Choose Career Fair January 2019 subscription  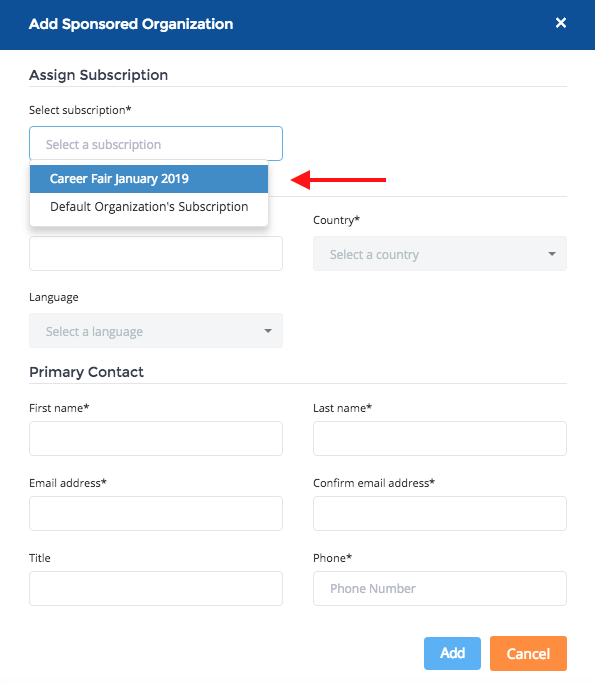[x=149, y=179]
